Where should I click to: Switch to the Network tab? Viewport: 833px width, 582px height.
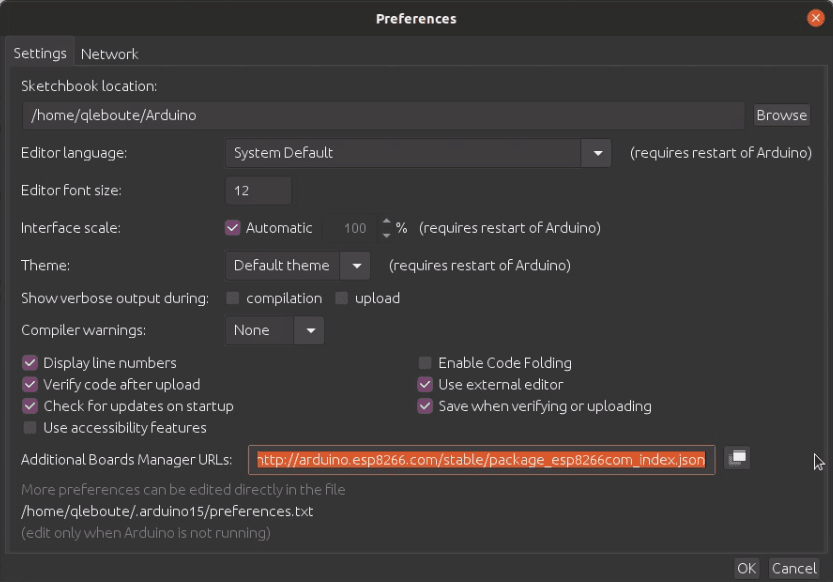(109, 54)
